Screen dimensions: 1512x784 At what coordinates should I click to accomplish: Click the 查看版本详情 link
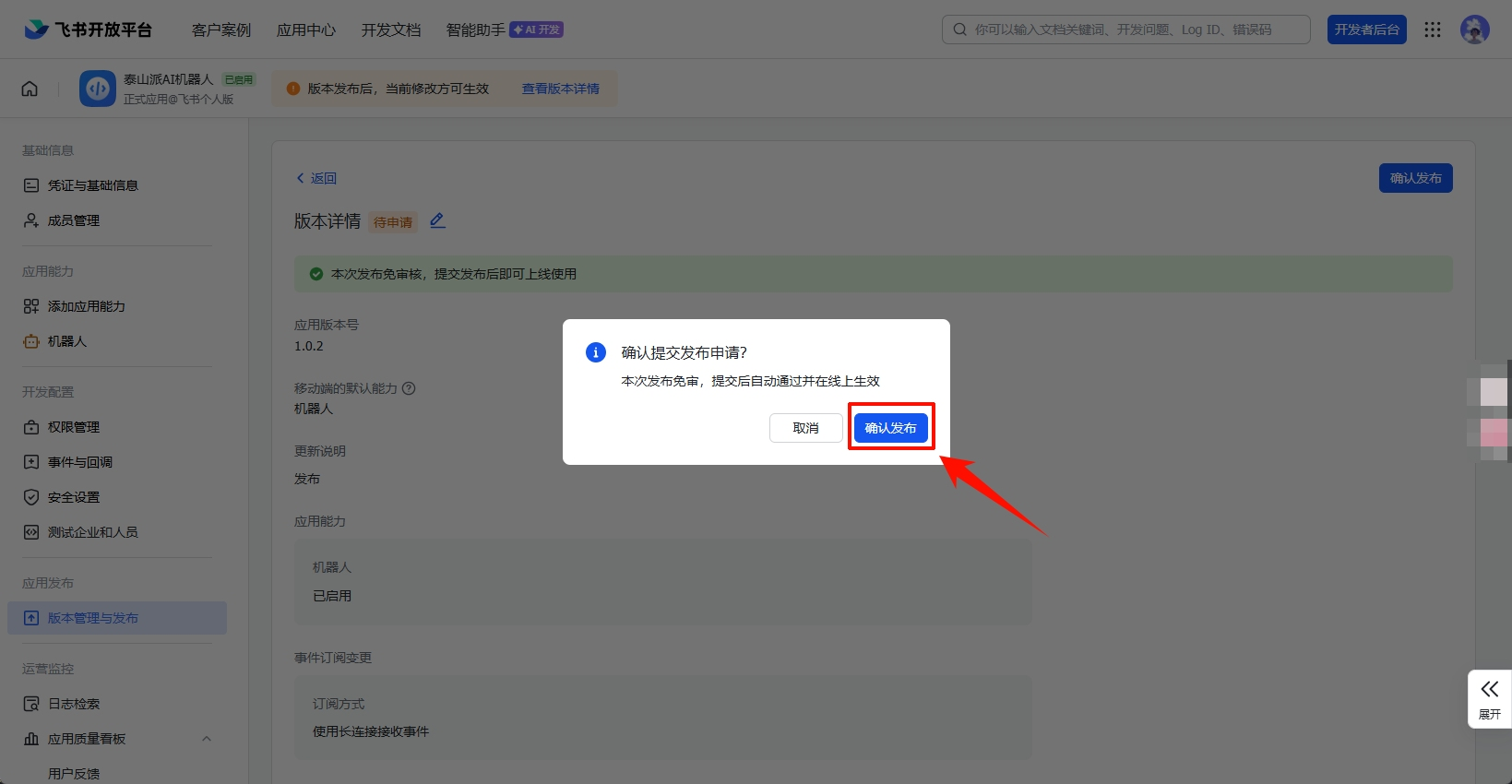coord(561,89)
